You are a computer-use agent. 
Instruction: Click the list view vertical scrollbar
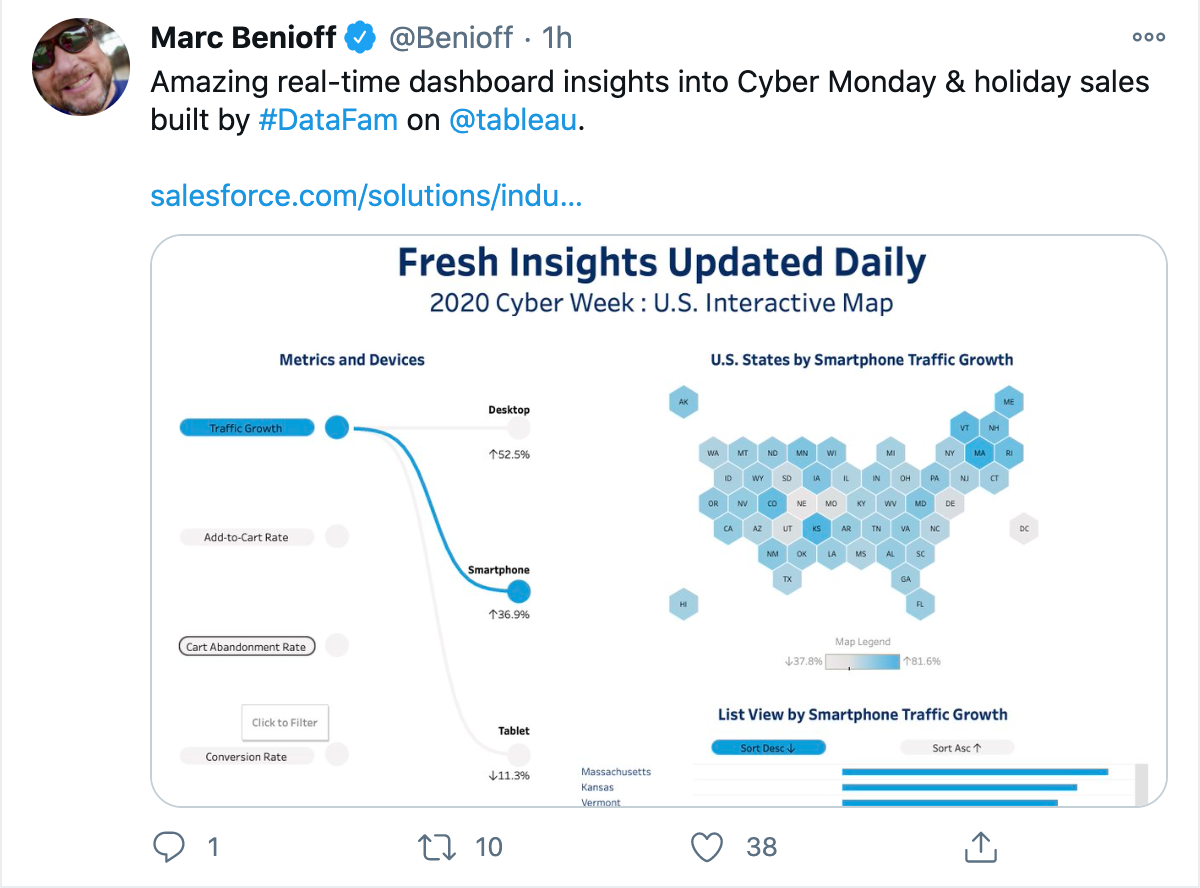click(x=1141, y=784)
